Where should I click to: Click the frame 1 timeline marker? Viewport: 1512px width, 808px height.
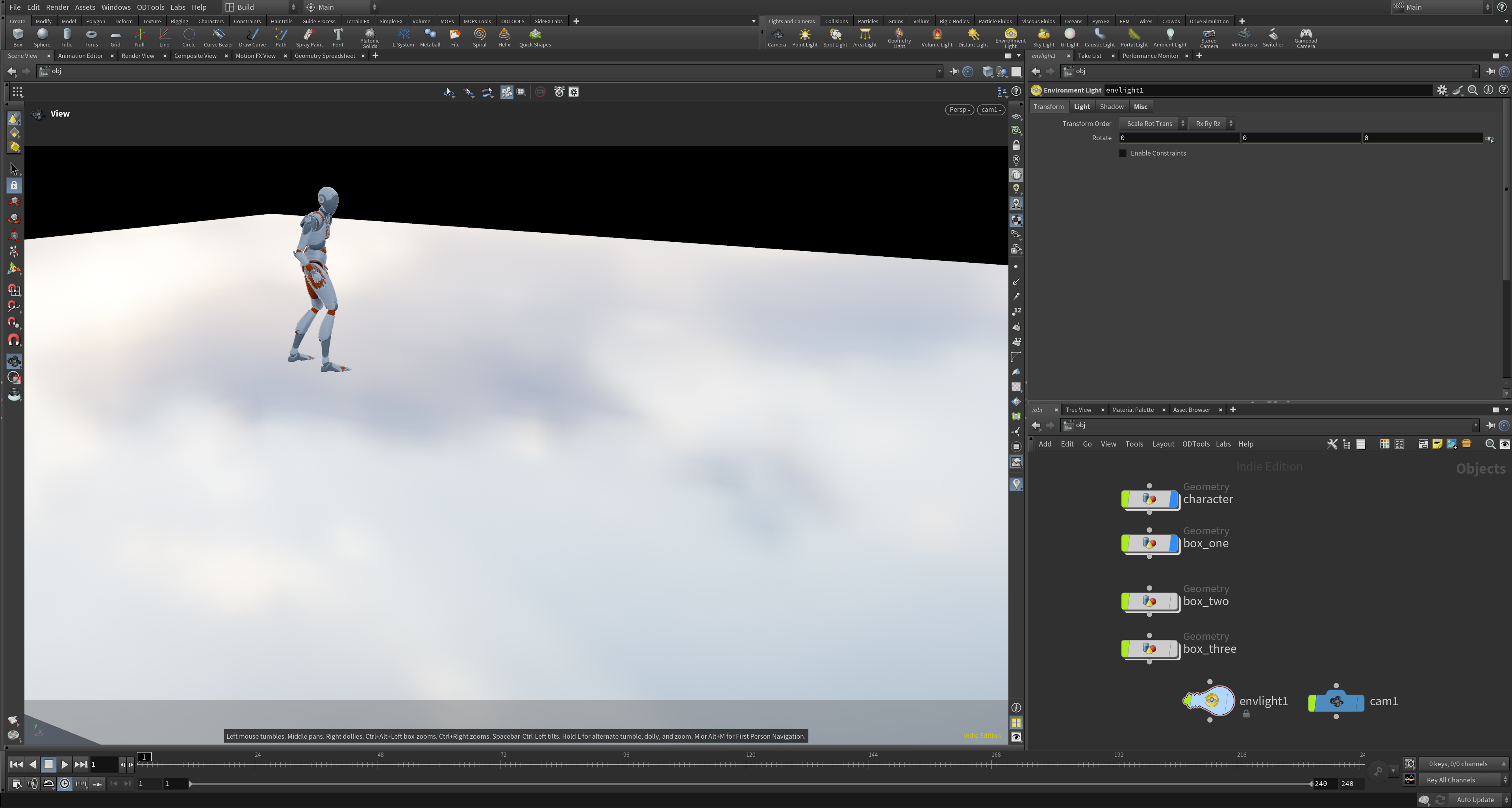[145, 757]
